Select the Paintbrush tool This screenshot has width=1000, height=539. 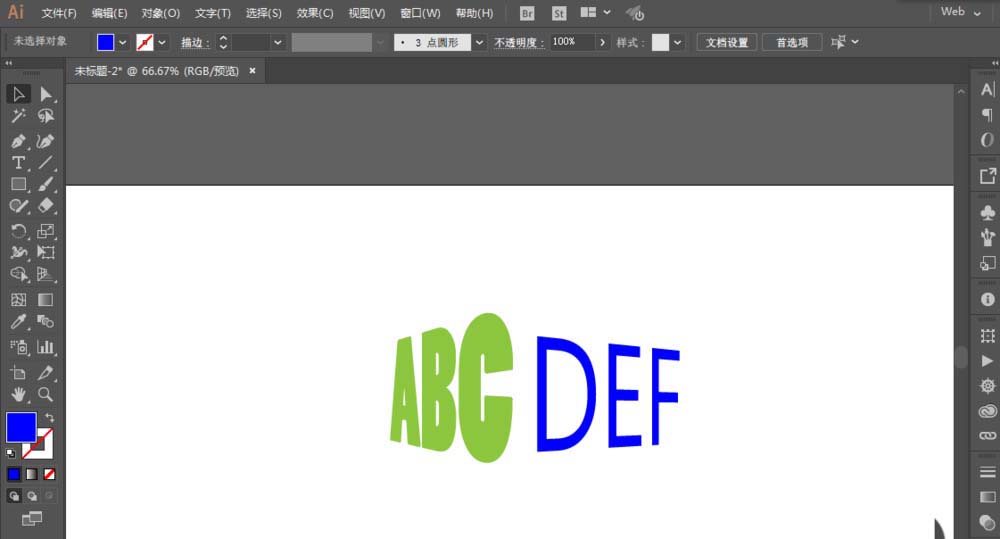[45, 184]
